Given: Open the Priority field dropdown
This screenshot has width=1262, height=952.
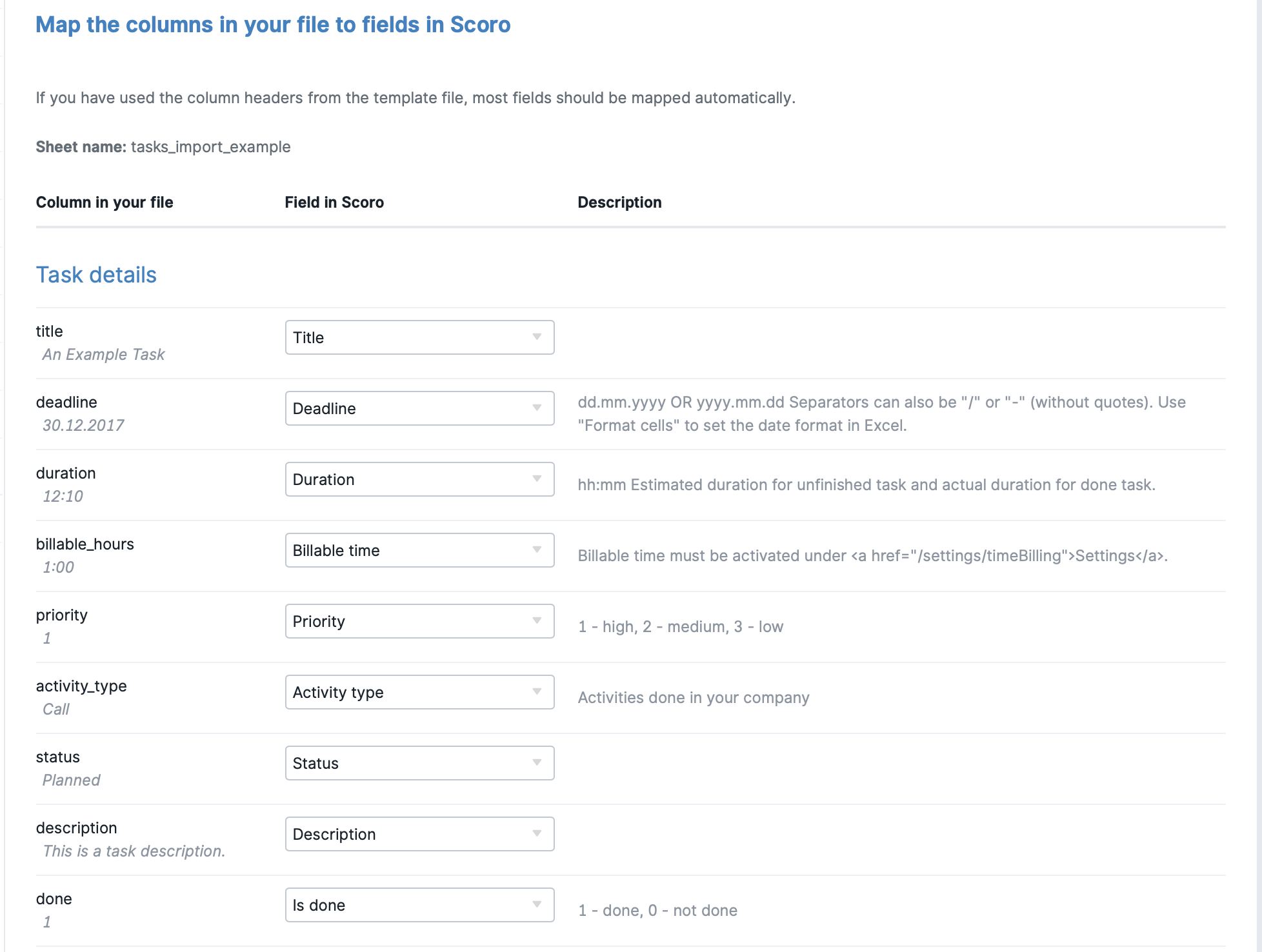Looking at the screenshot, I should click(419, 621).
